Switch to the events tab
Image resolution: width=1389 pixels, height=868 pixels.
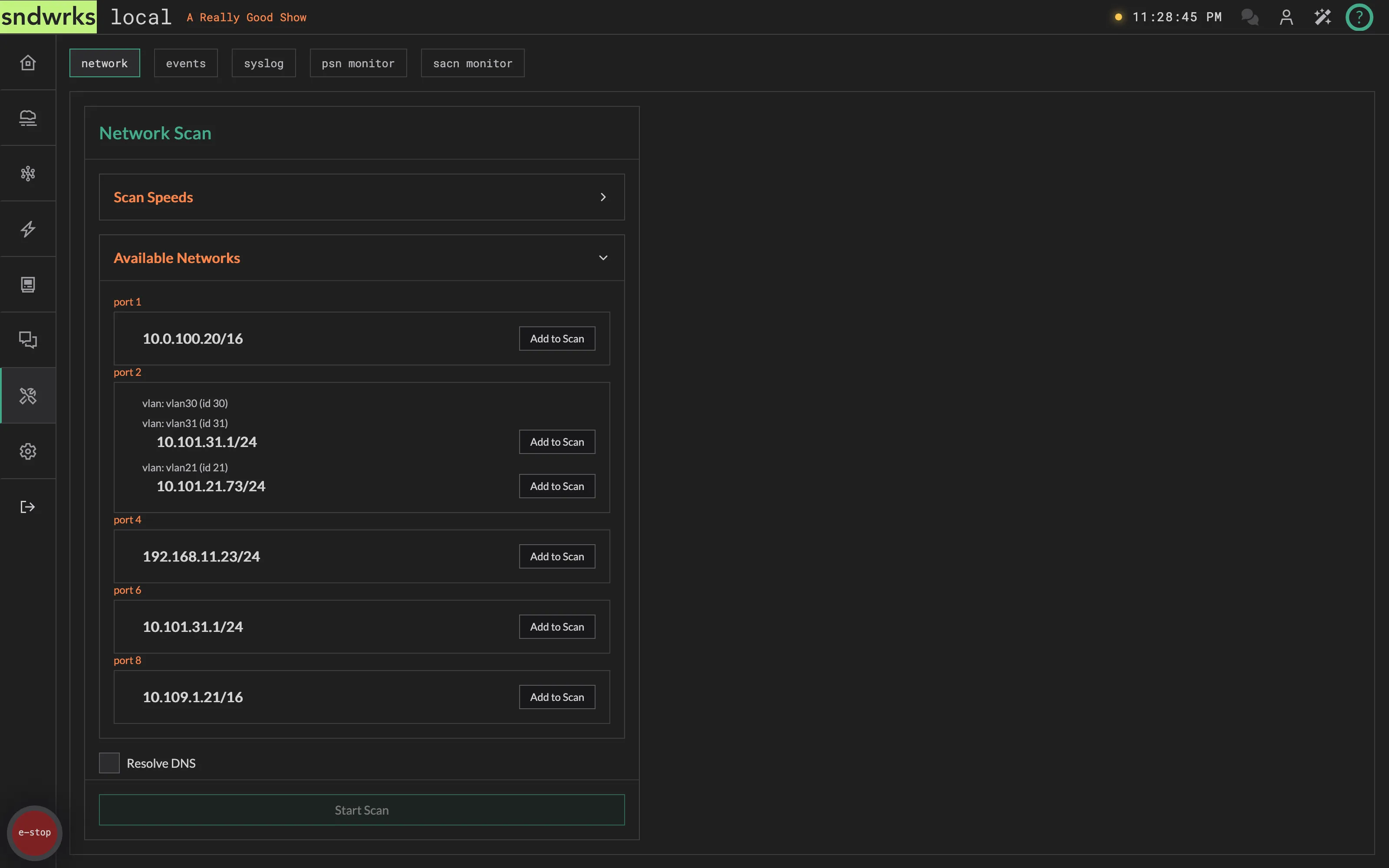(x=186, y=63)
